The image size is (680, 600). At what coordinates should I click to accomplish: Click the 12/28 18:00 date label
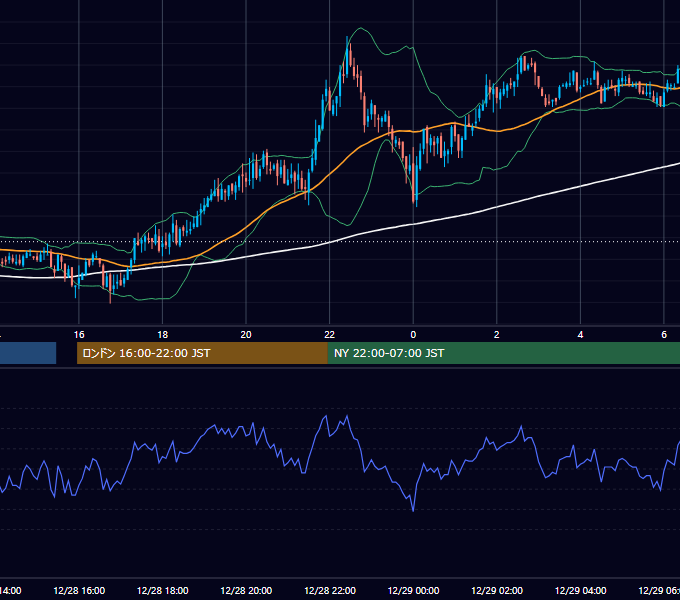click(x=163, y=590)
